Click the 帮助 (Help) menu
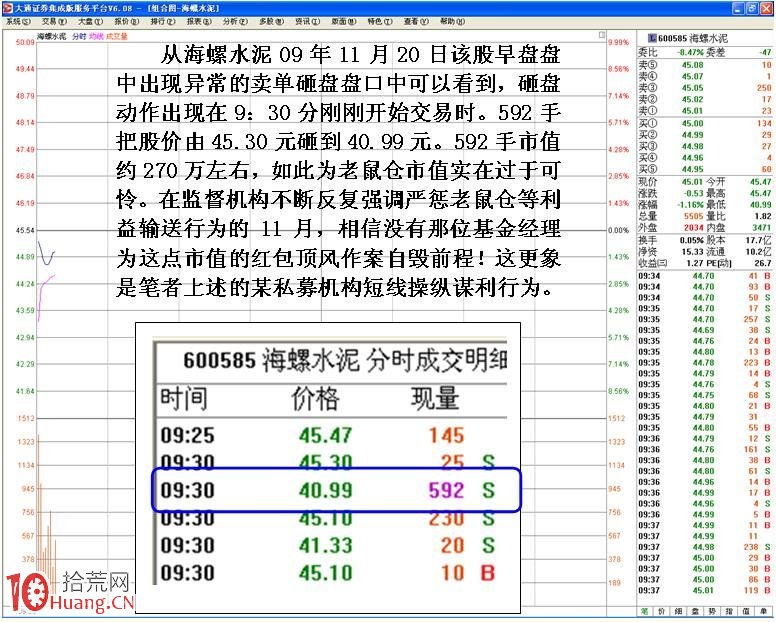 [x=451, y=21]
